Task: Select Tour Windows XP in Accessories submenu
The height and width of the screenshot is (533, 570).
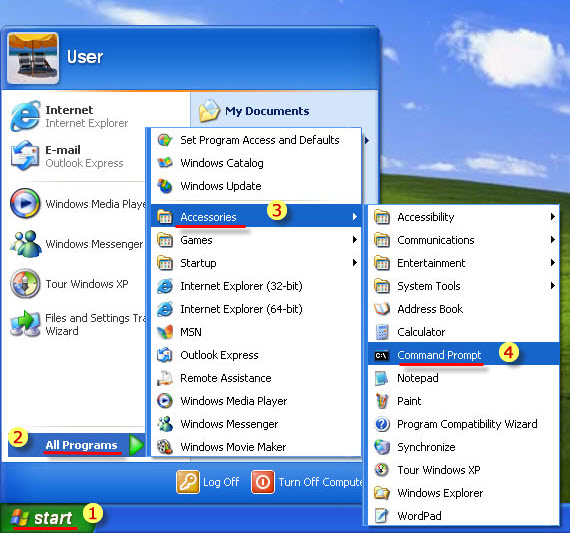Action: coord(463,470)
